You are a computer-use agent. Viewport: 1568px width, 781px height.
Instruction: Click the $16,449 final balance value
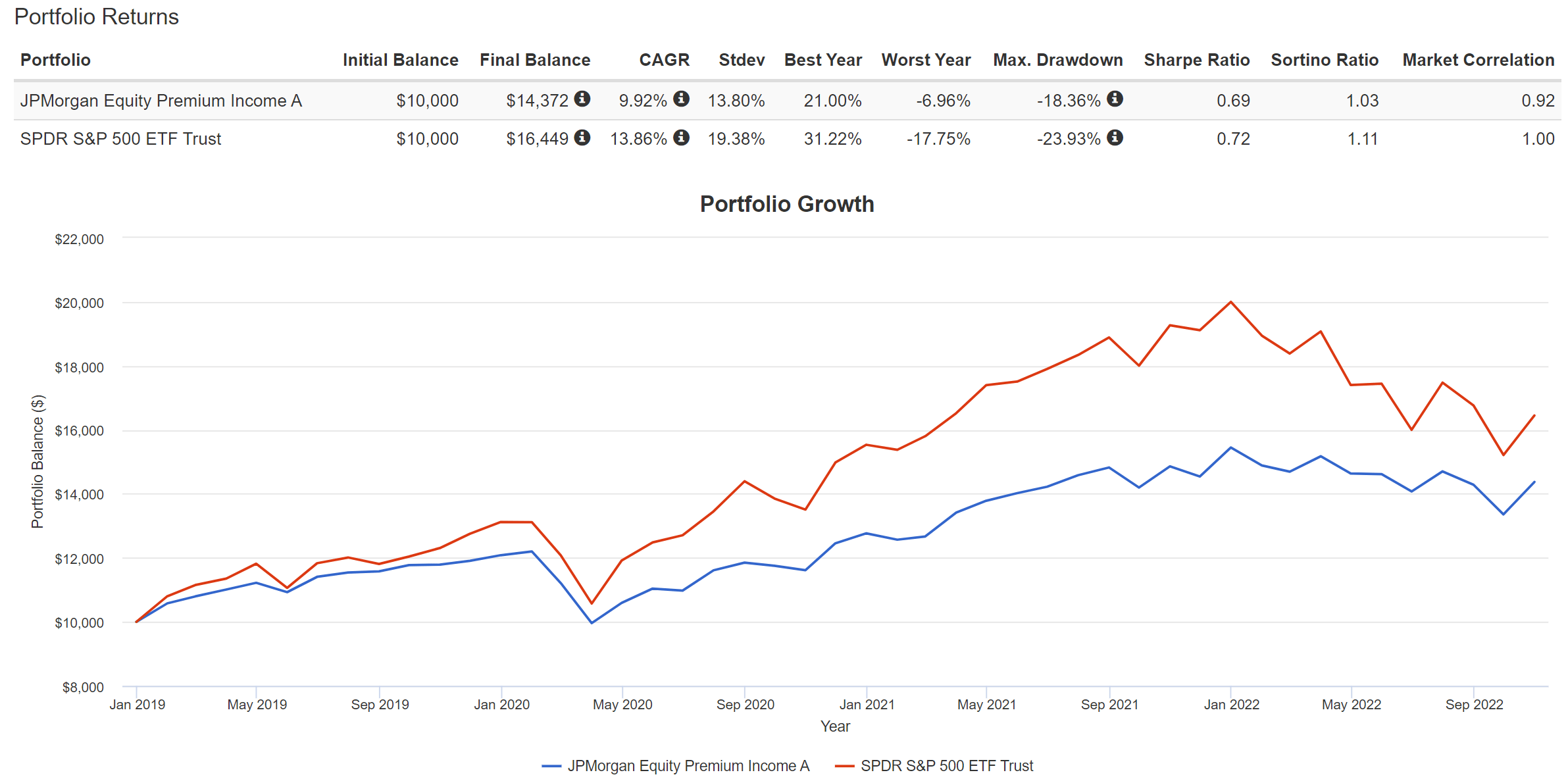(537, 139)
